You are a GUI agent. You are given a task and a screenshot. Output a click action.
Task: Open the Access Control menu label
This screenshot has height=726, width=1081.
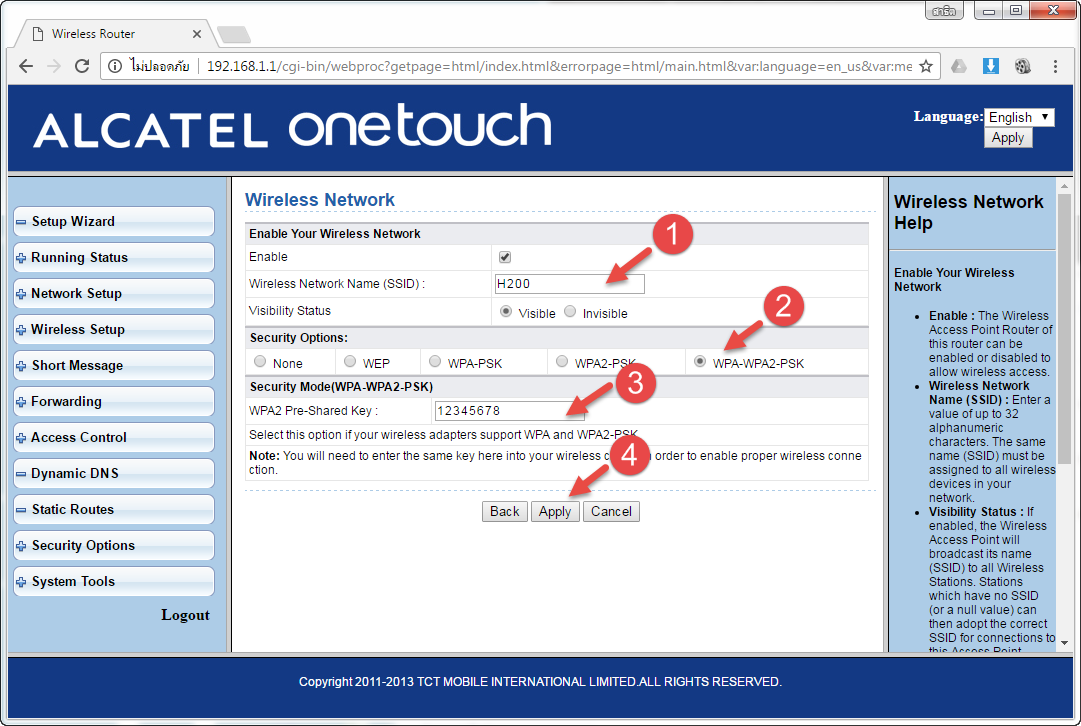coord(79,437)
